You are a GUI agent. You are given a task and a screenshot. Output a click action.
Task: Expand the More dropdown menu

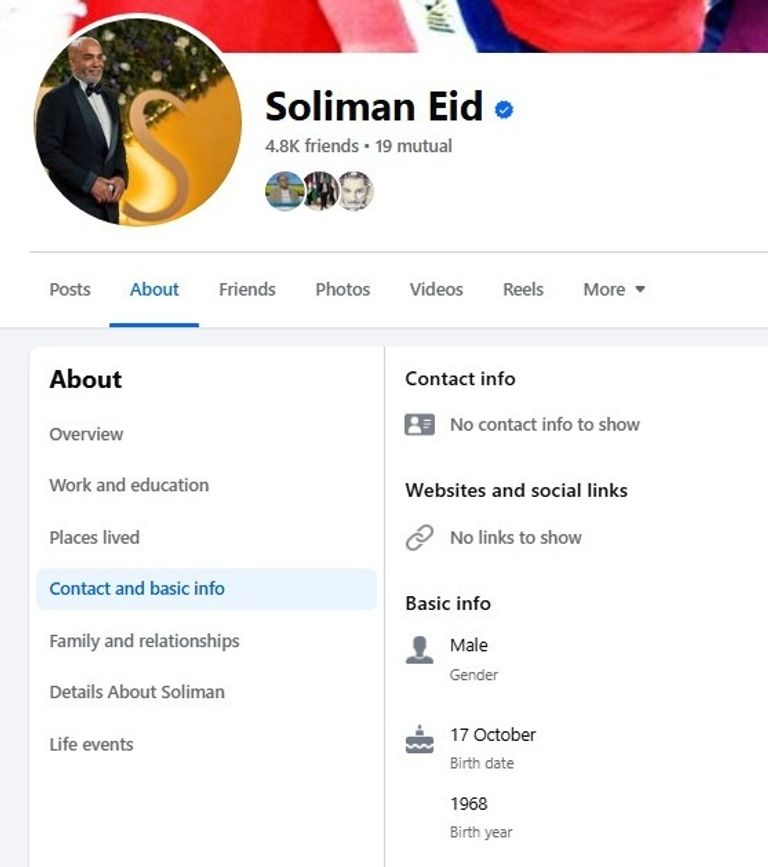pos(614,290)
